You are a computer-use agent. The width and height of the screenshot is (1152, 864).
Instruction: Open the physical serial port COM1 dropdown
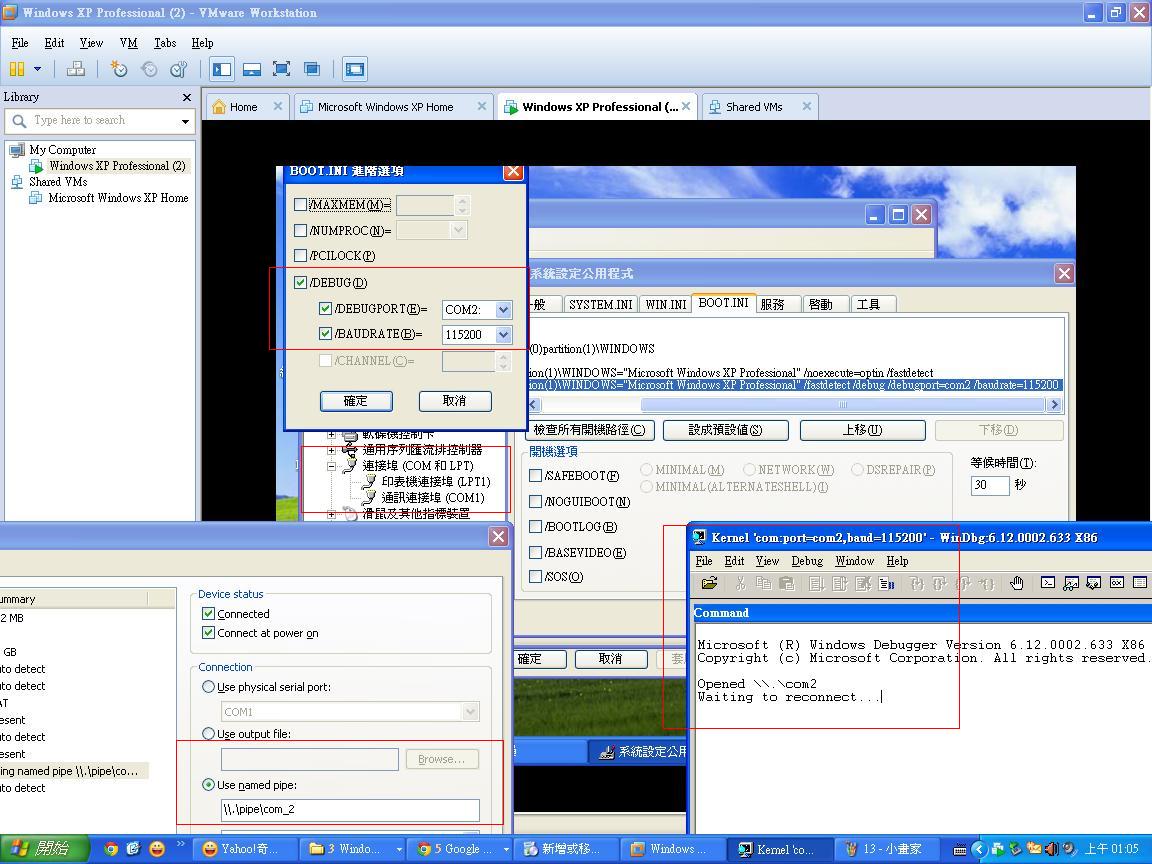[x=470, y=711]
